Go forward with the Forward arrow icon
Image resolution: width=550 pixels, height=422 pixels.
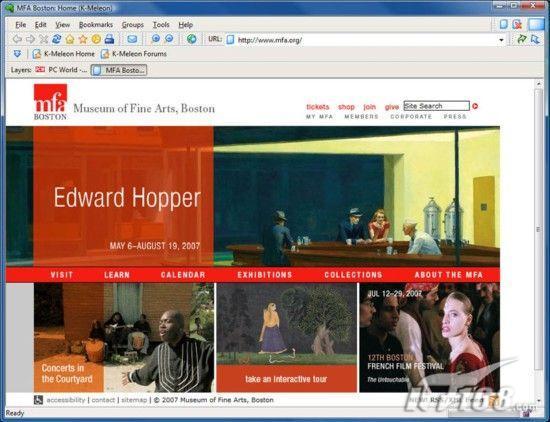(31, 39)
